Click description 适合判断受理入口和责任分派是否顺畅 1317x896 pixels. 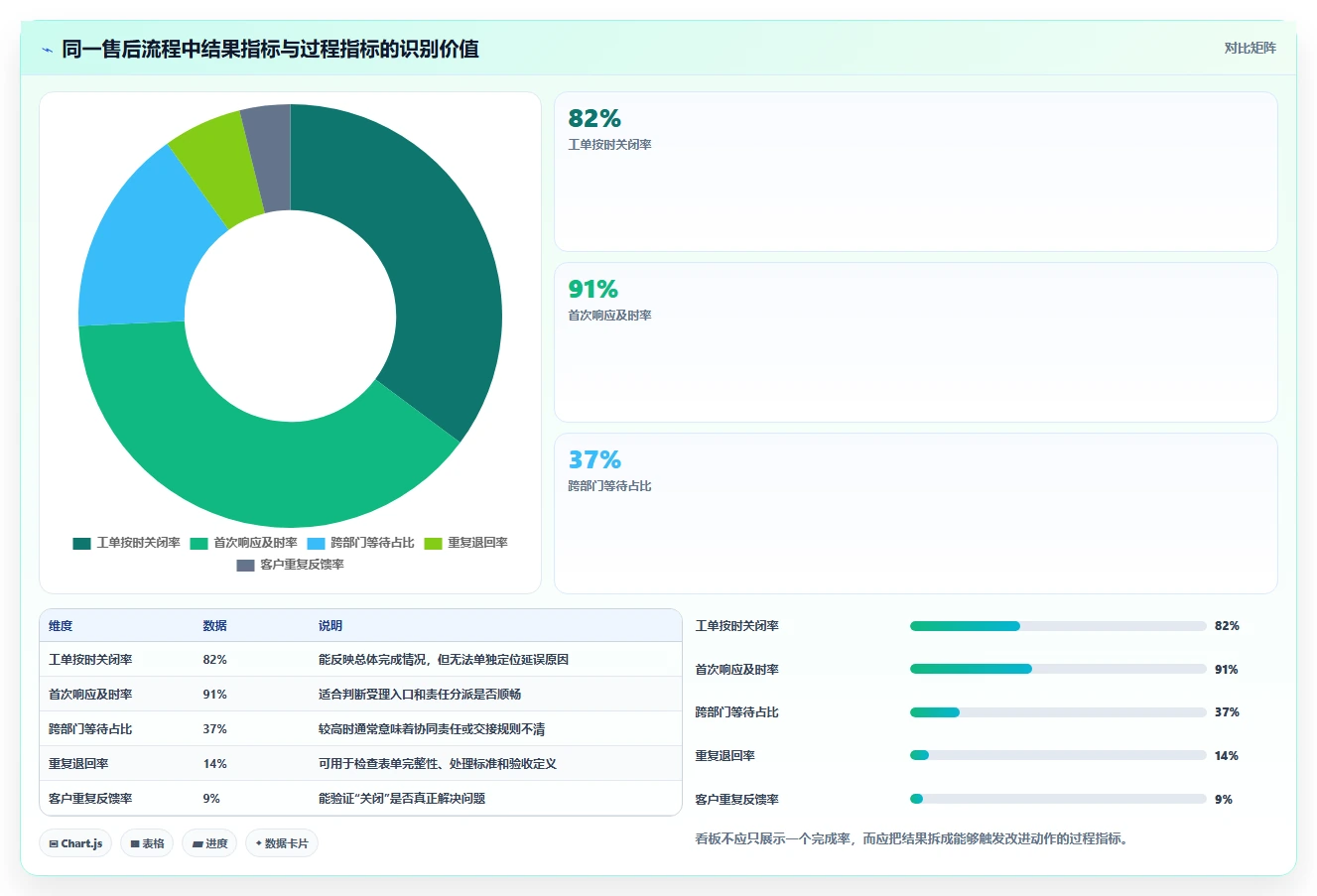coord(420,695)
